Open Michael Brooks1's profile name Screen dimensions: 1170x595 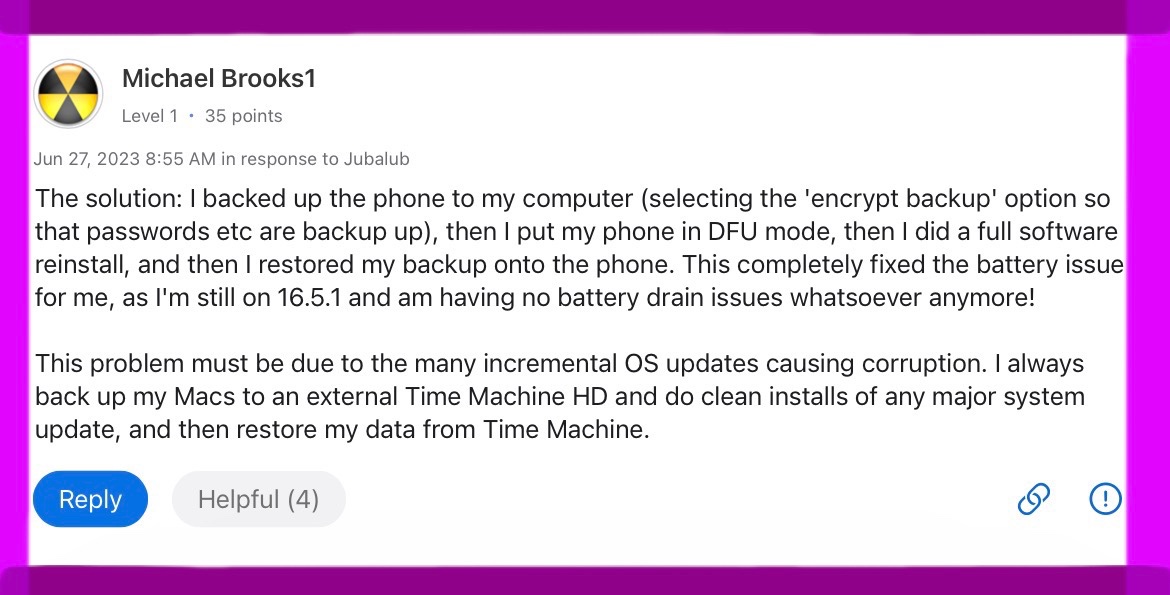point(219,78)
